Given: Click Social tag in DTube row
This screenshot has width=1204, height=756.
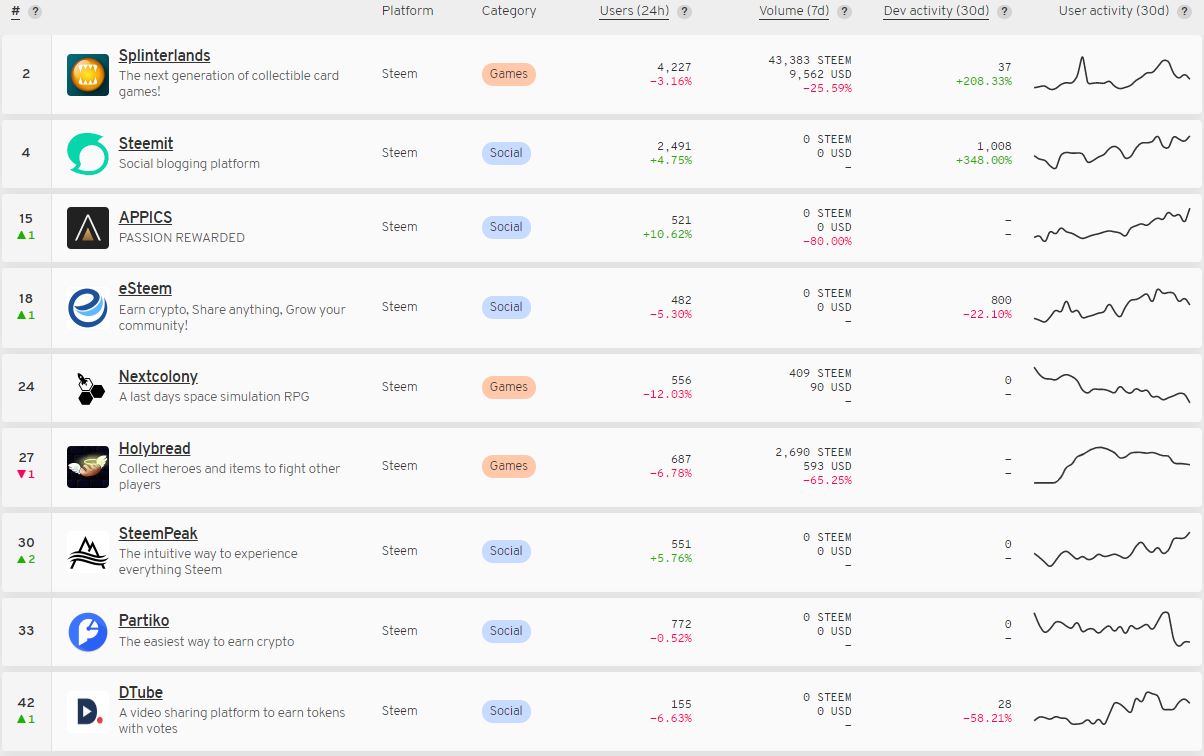Looking at the screenshot, I should point(506,711).
